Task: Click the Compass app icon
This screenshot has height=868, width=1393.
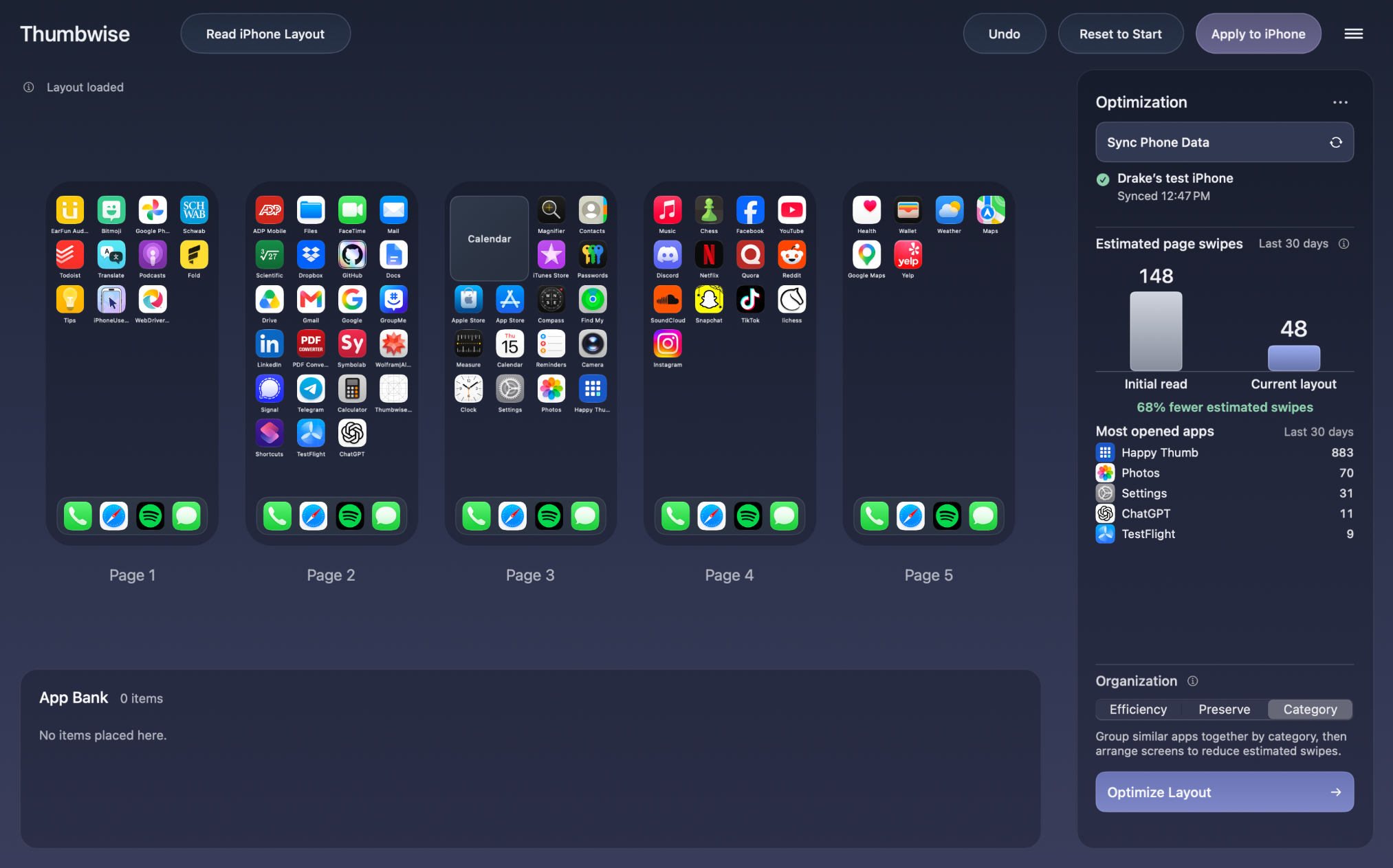Action: tap(551, 300)
